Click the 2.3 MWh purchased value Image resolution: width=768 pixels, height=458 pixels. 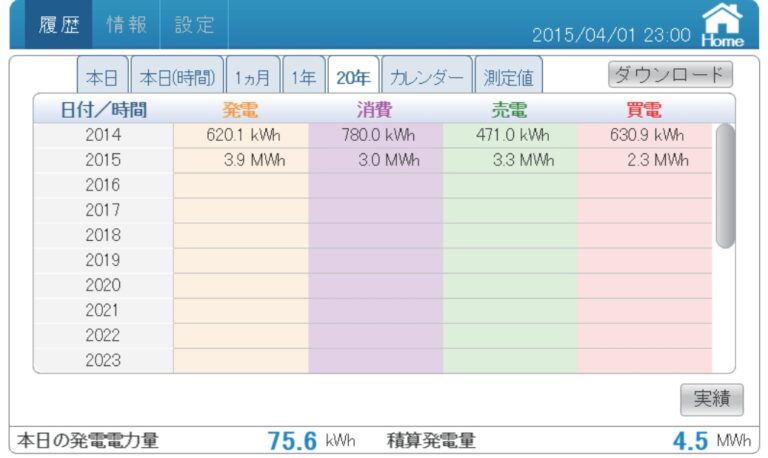point(658,160)
